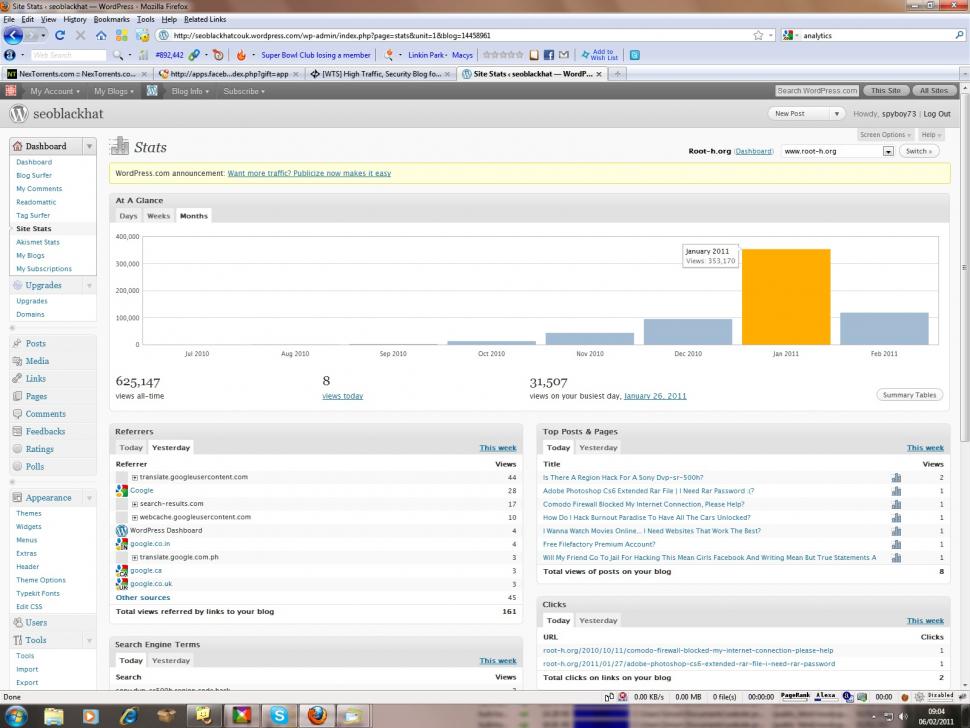The image size is (970, 728).
Task: Open the Bookmarks menu in Firefox
Action: [111, 19]
